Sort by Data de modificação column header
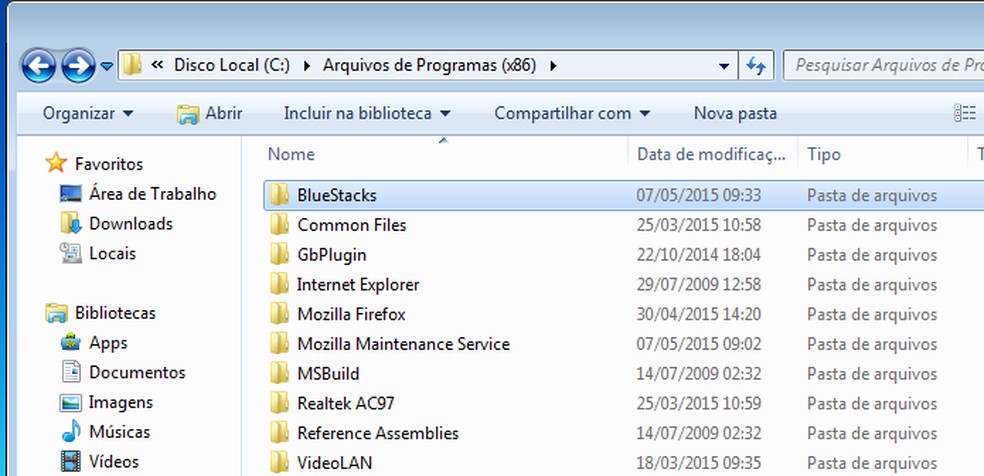 [x=711, y=154]
